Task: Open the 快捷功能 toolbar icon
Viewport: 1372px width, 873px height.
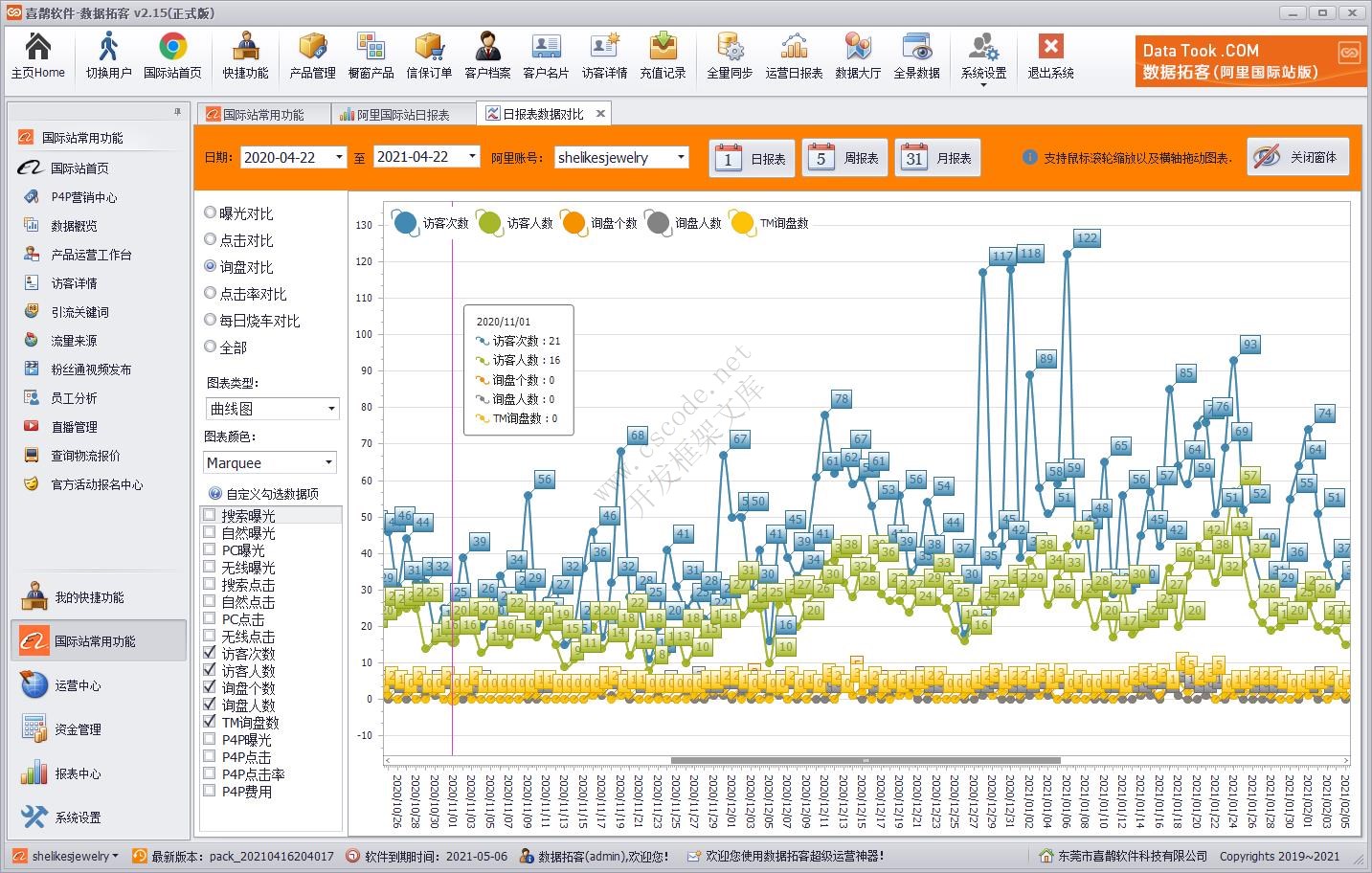Action: (x=246, y=56)
